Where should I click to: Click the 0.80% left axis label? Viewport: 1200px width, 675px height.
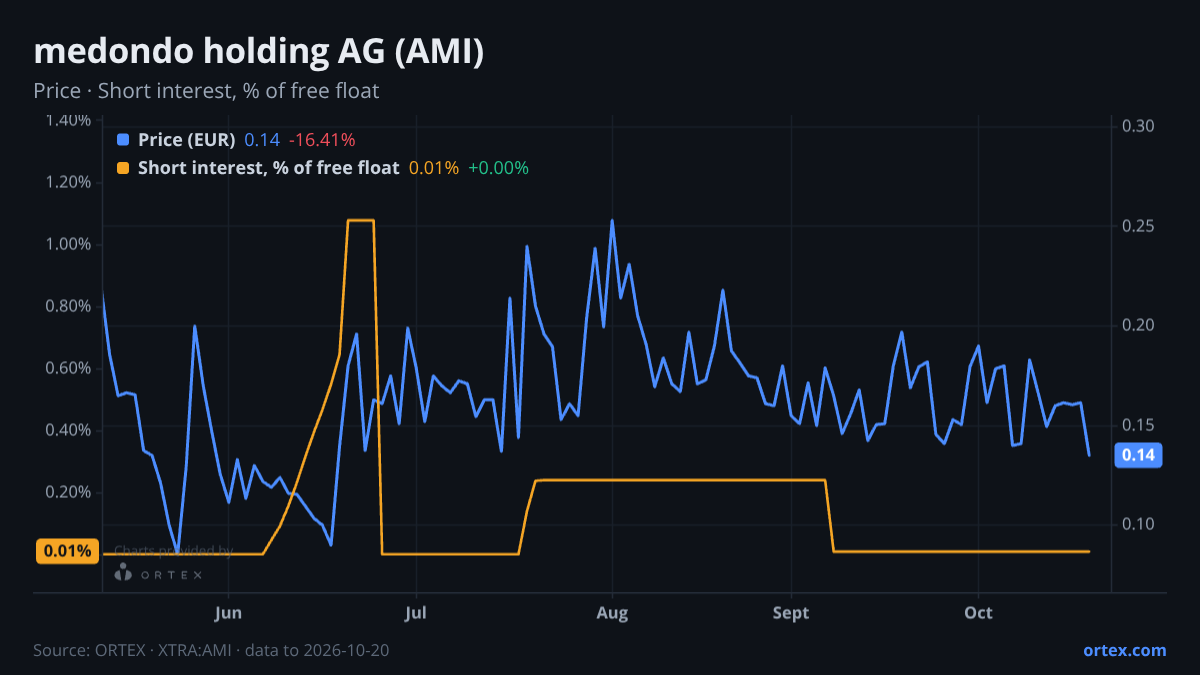click(x=69, y=306)
